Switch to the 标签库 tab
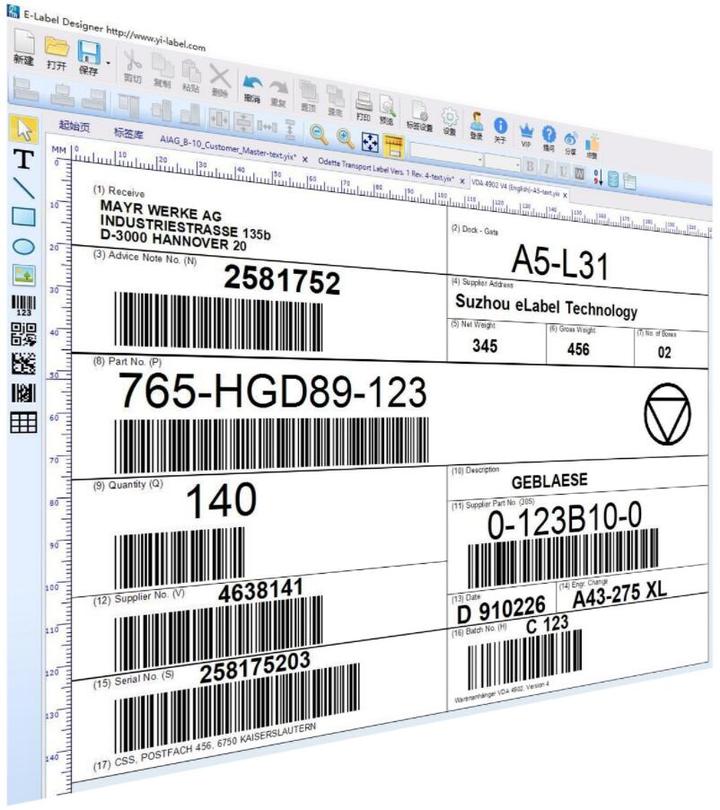720x810 pixels. tap(128, 133)
